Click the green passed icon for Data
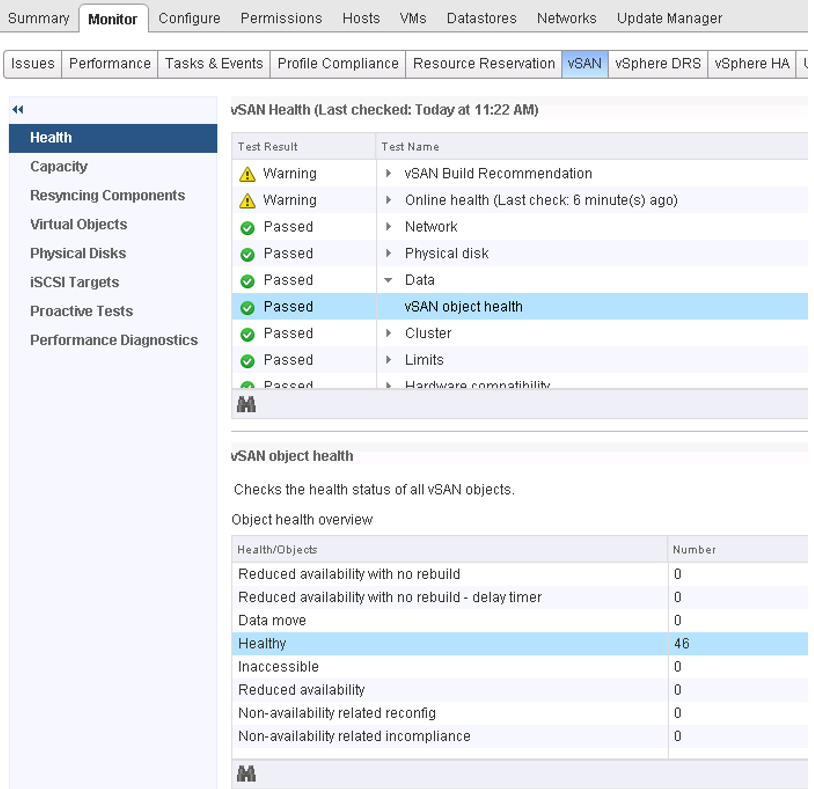 [x=248, y=281]
